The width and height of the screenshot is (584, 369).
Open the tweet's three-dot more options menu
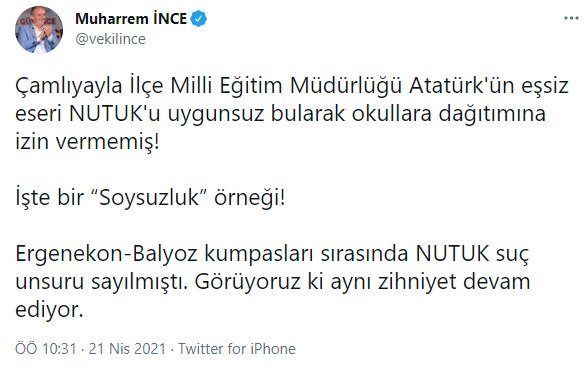click(571, 19)
